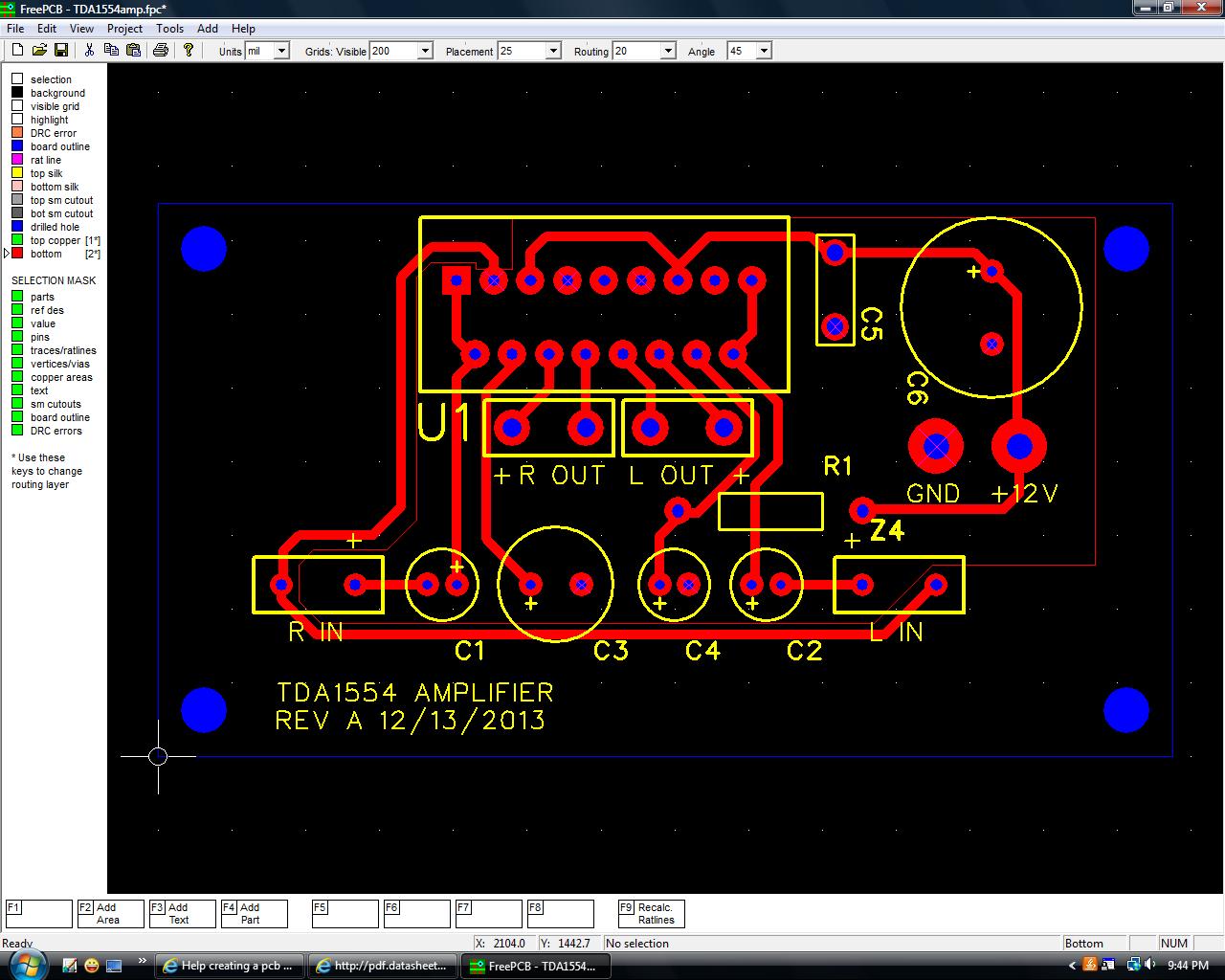This screenshot has height=980, width=1225.
Task: Click the drilled hole blue swatch
Action: coord(17,227)
